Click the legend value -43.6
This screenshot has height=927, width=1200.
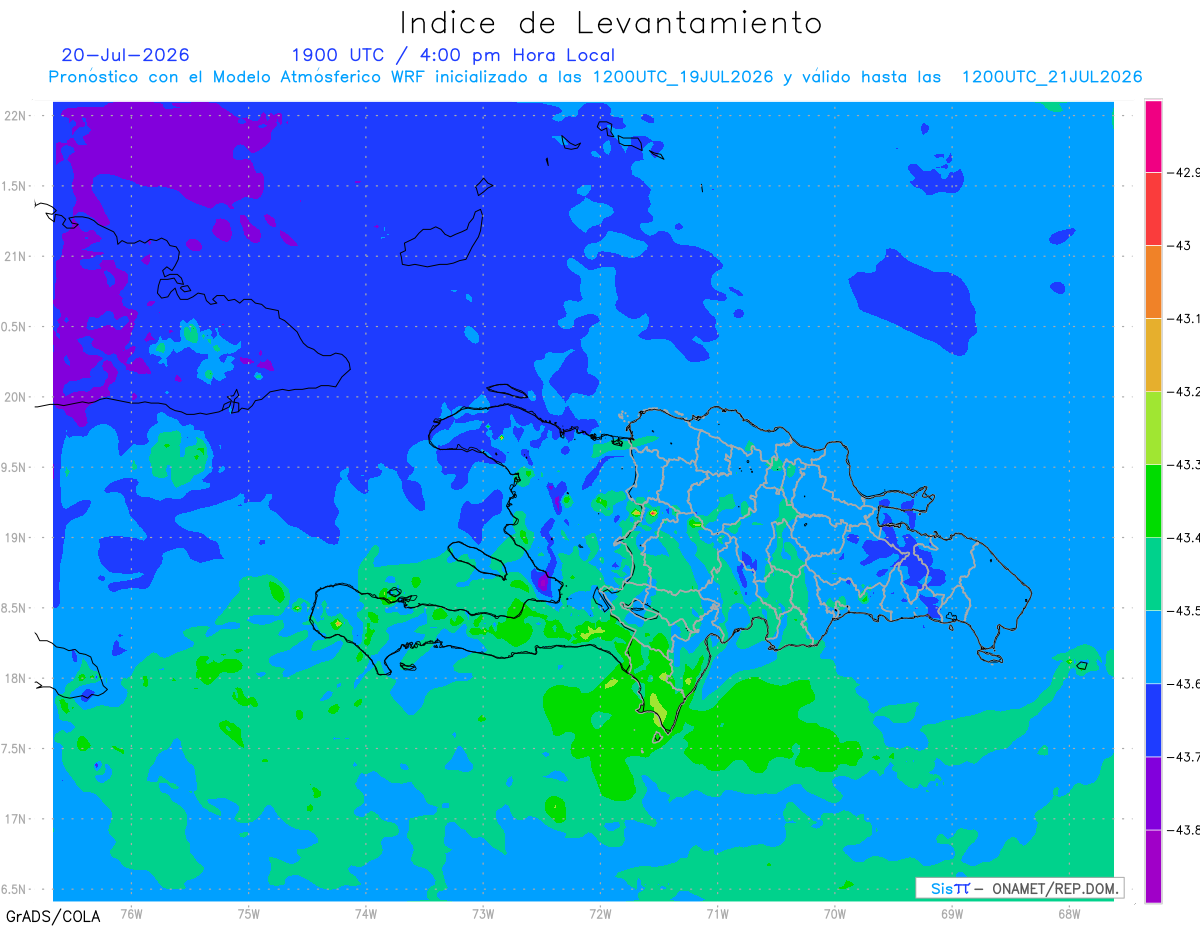(1183, 683)
